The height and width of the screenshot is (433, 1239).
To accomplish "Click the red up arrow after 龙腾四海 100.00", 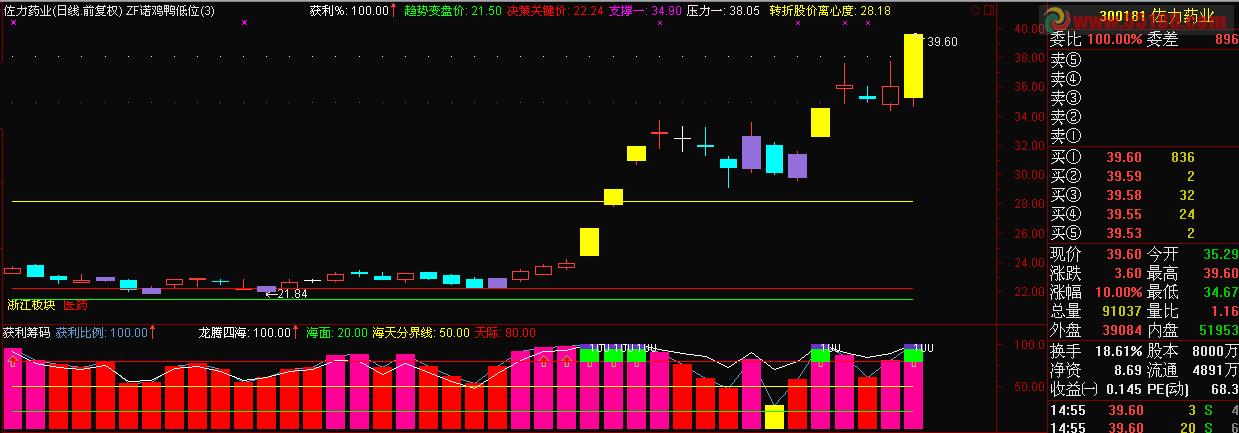I will click(296, 332).
